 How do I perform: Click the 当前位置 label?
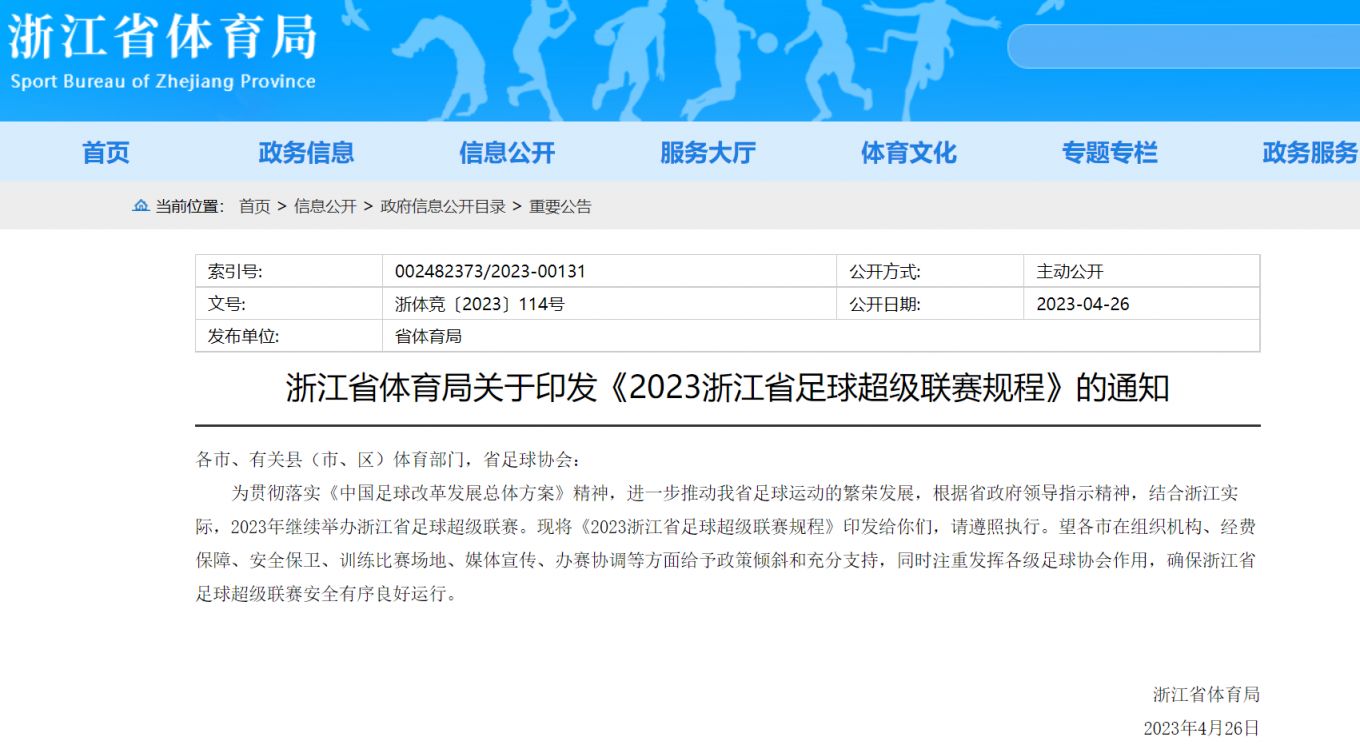(x=188, y=207)
